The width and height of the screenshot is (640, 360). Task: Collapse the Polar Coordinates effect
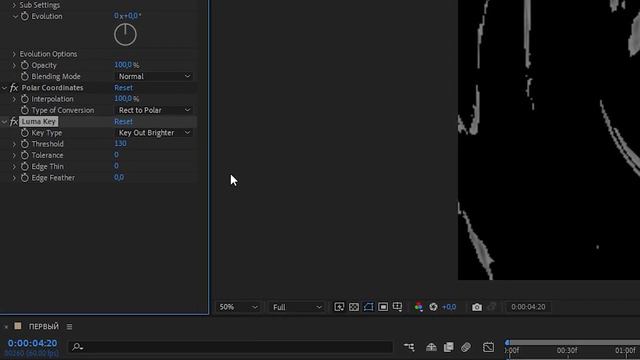tap(4, 88)
